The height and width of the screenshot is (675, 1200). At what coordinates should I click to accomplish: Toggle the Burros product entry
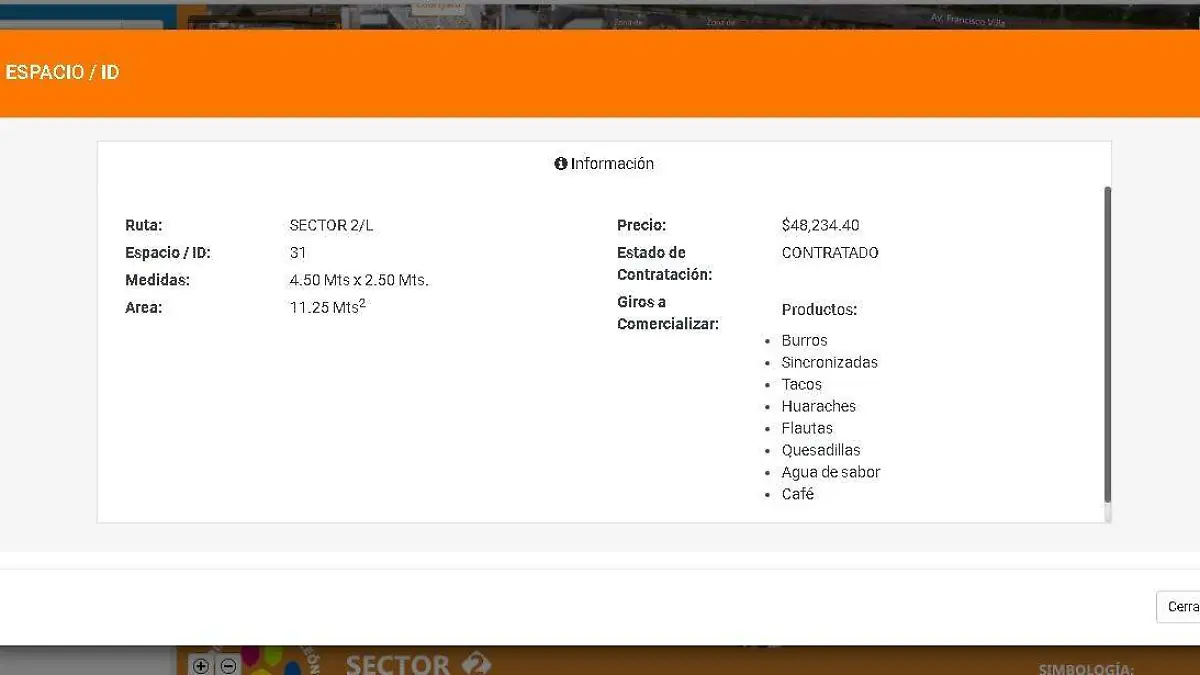[x=805, y=340]
